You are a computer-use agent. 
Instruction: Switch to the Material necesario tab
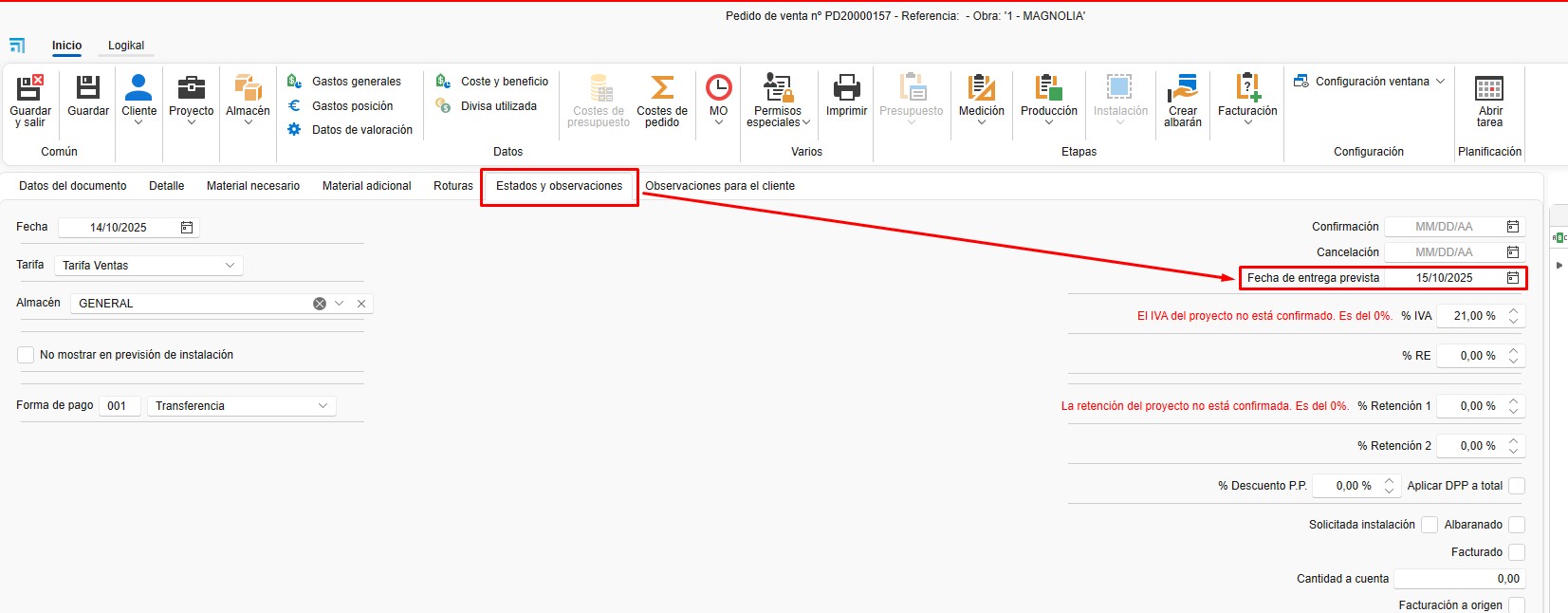(253, 186)
